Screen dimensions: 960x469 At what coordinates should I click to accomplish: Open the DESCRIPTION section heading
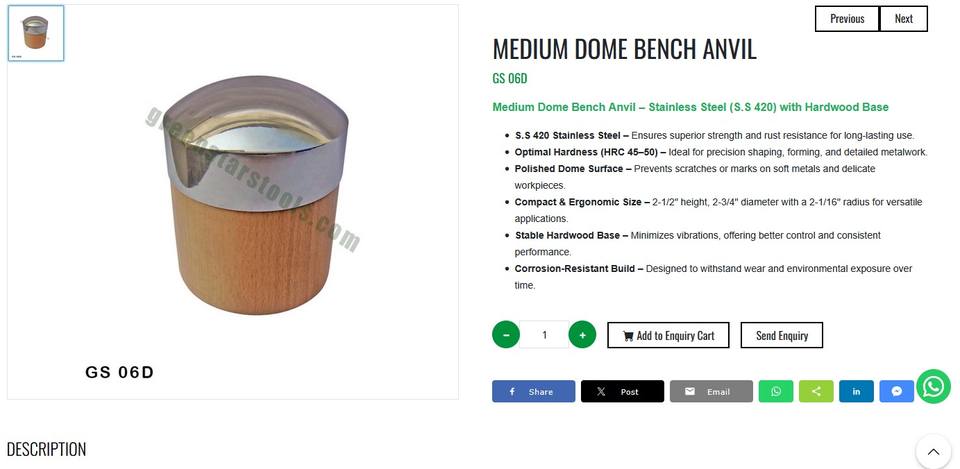[x=47, y=449]
